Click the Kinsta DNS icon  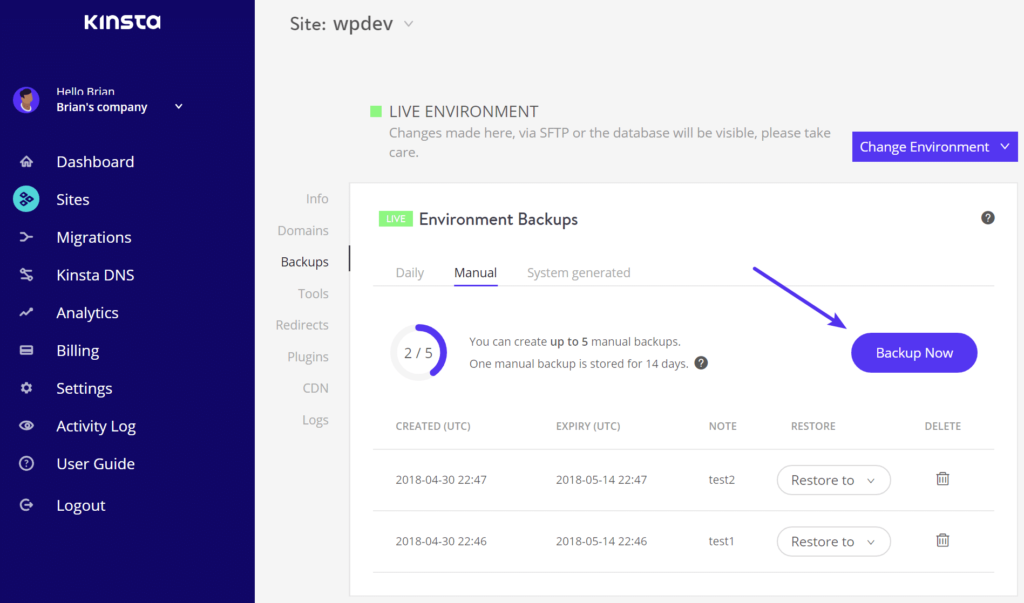tap(26, 275)
